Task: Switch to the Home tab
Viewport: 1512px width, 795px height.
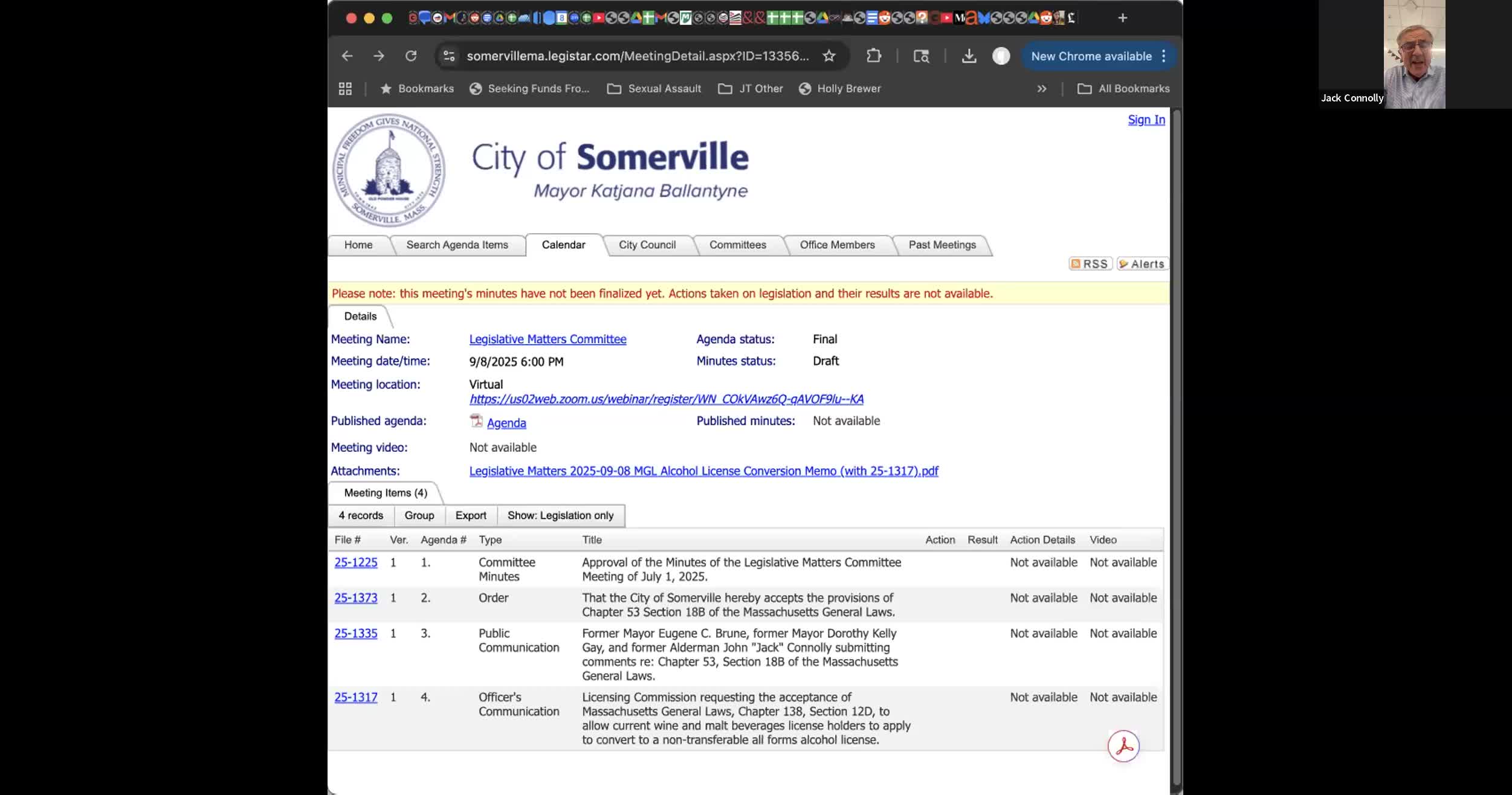Action: tap(358, 245)
